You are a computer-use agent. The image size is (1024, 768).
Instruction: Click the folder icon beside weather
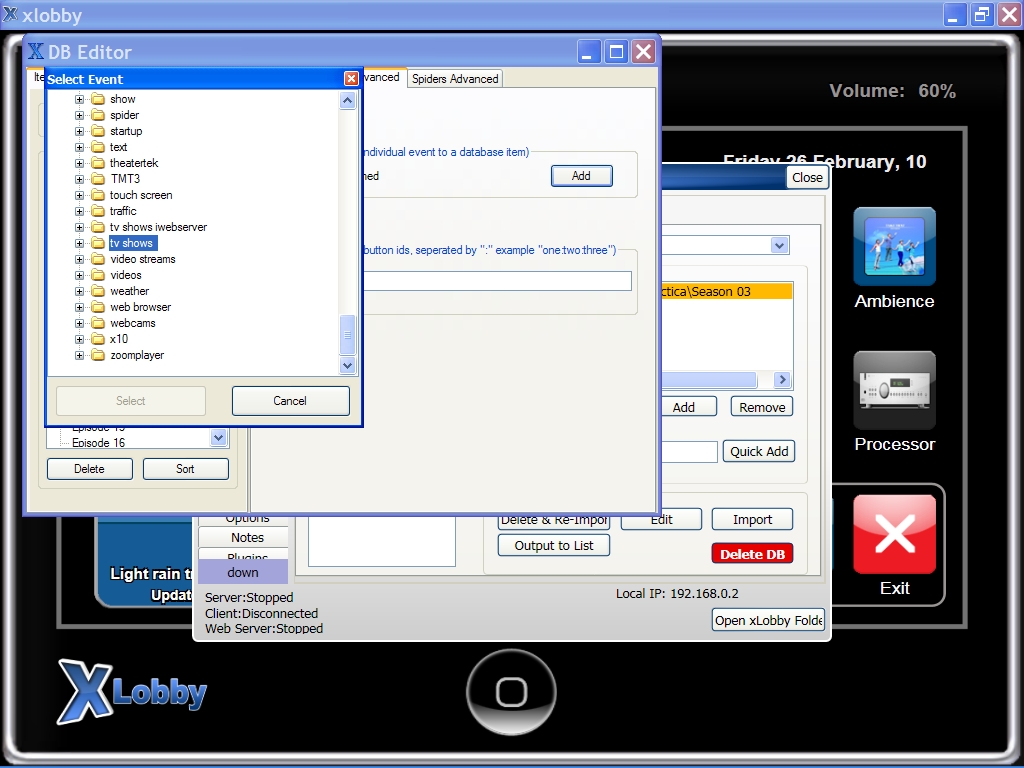98,291
